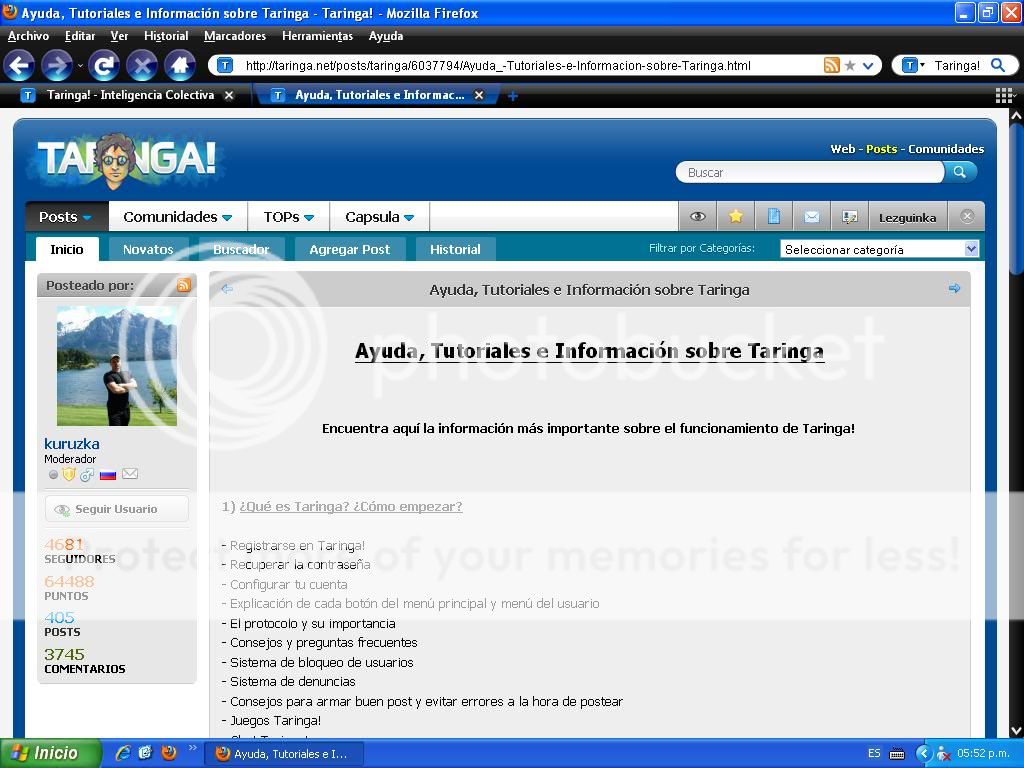Image resolution: width=1024 pixels, height=768 pixels.
Task: Open the browser home page icon
Action: coord(180,65)
